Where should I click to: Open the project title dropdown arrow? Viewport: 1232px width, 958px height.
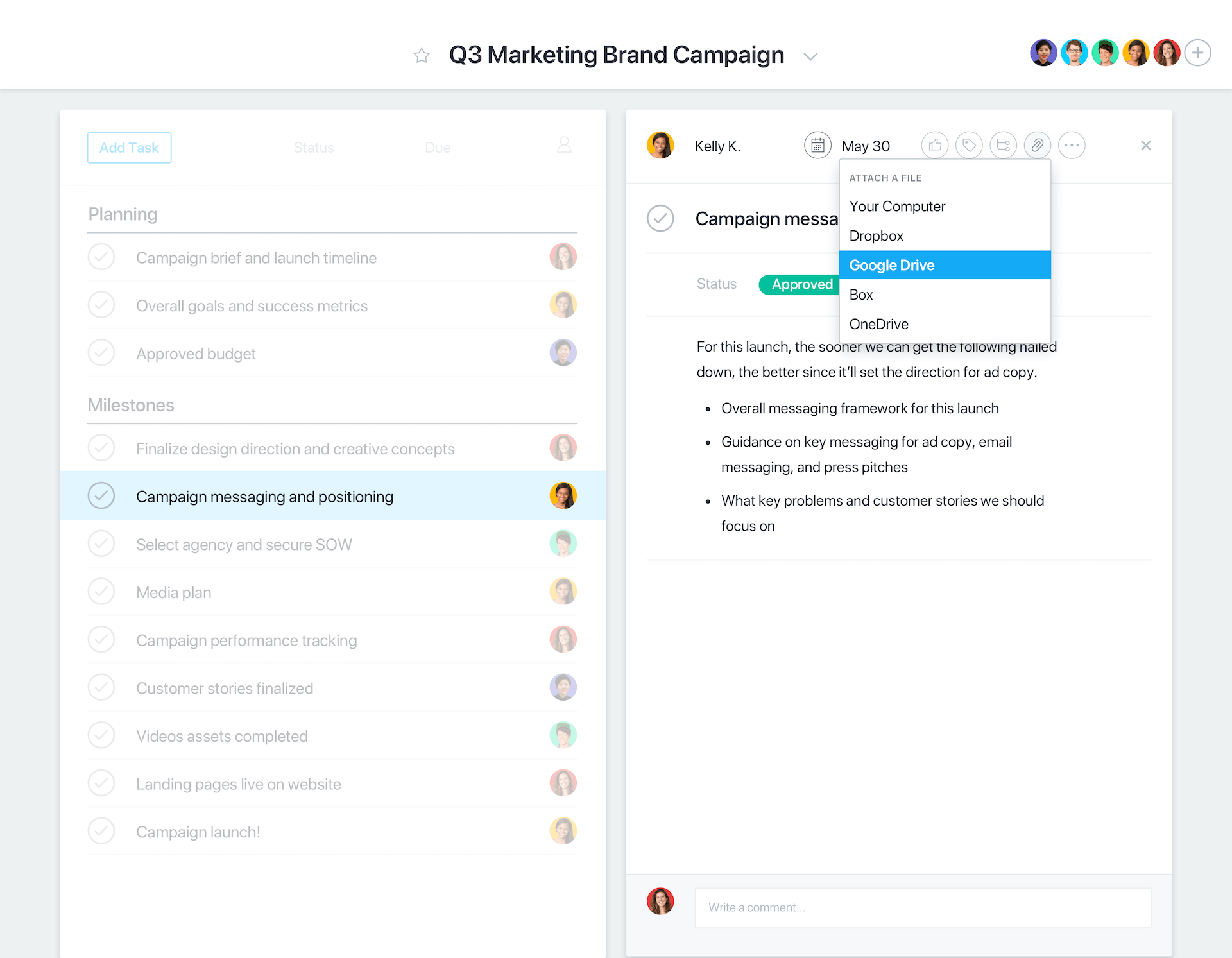click(810, 56)
